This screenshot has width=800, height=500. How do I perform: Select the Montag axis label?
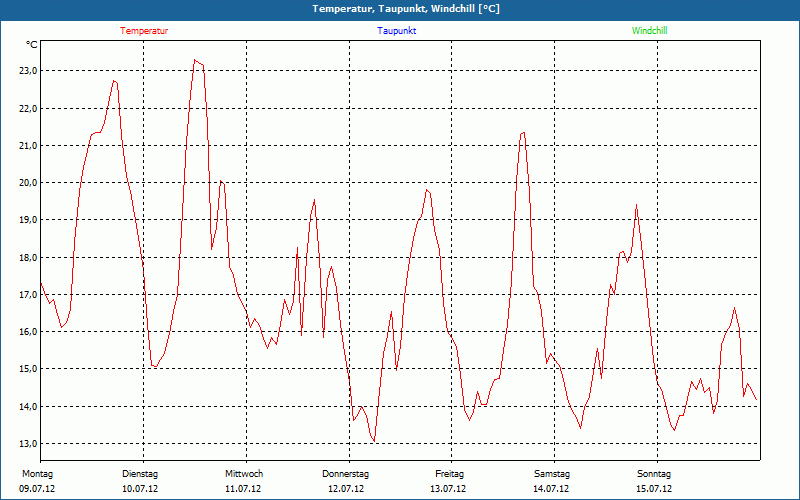[37, 474]
